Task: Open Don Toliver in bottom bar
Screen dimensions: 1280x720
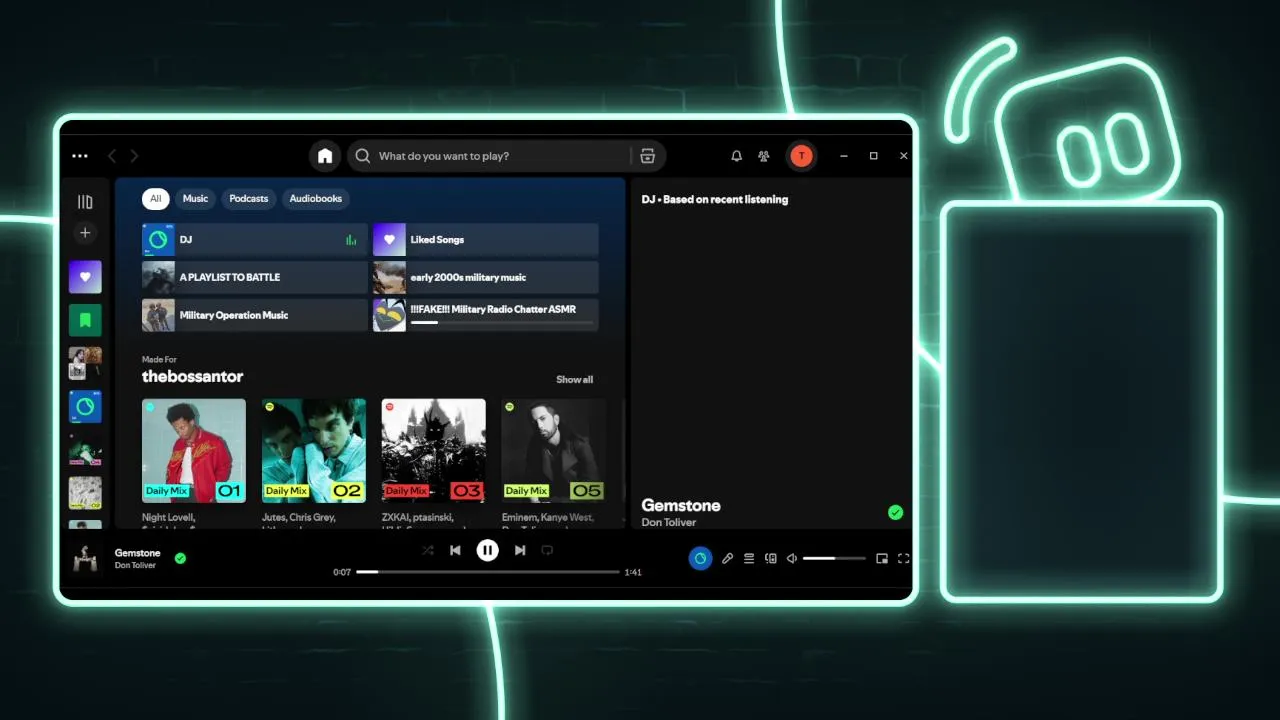Action: click(x=134, y=566)
